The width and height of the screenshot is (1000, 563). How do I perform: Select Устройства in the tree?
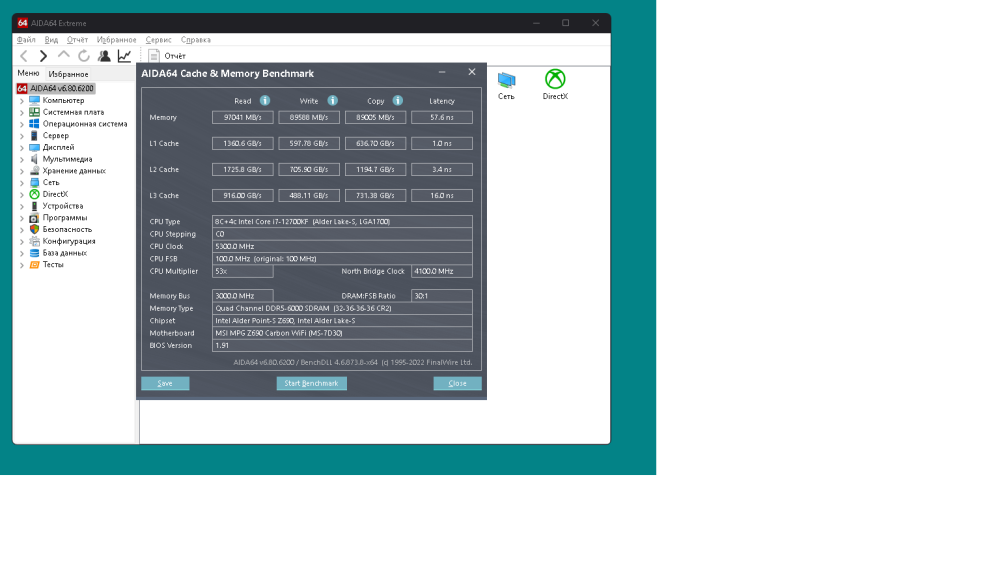click(62, 206)
